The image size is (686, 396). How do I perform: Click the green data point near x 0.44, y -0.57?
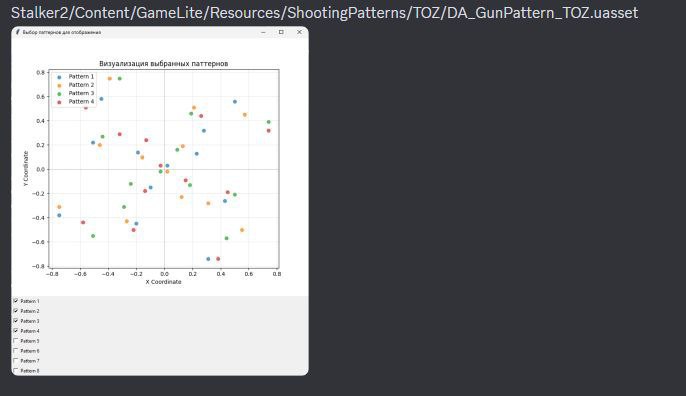point(226,238)
